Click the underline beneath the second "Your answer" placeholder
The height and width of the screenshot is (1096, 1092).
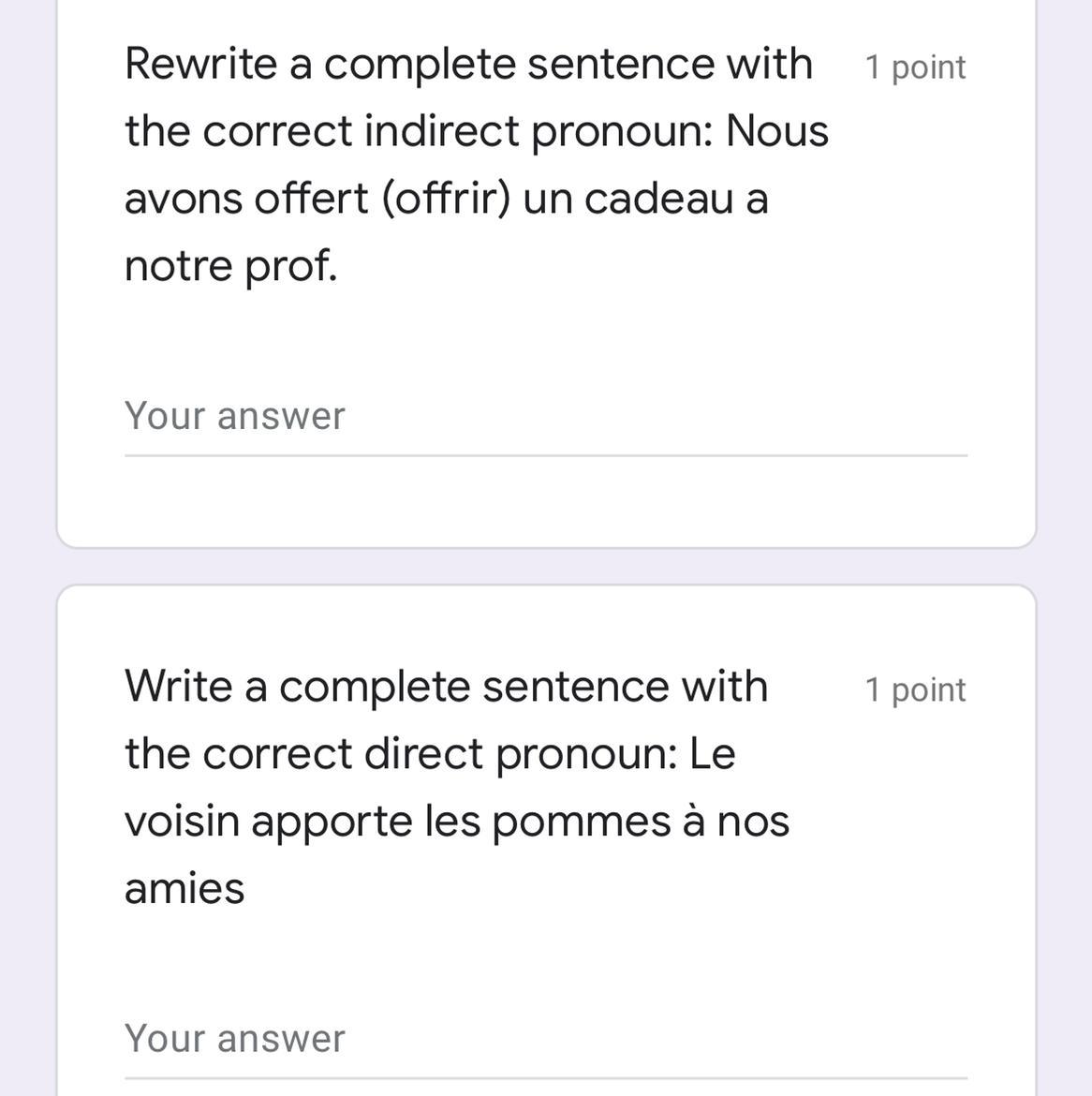pos(546,1078)
